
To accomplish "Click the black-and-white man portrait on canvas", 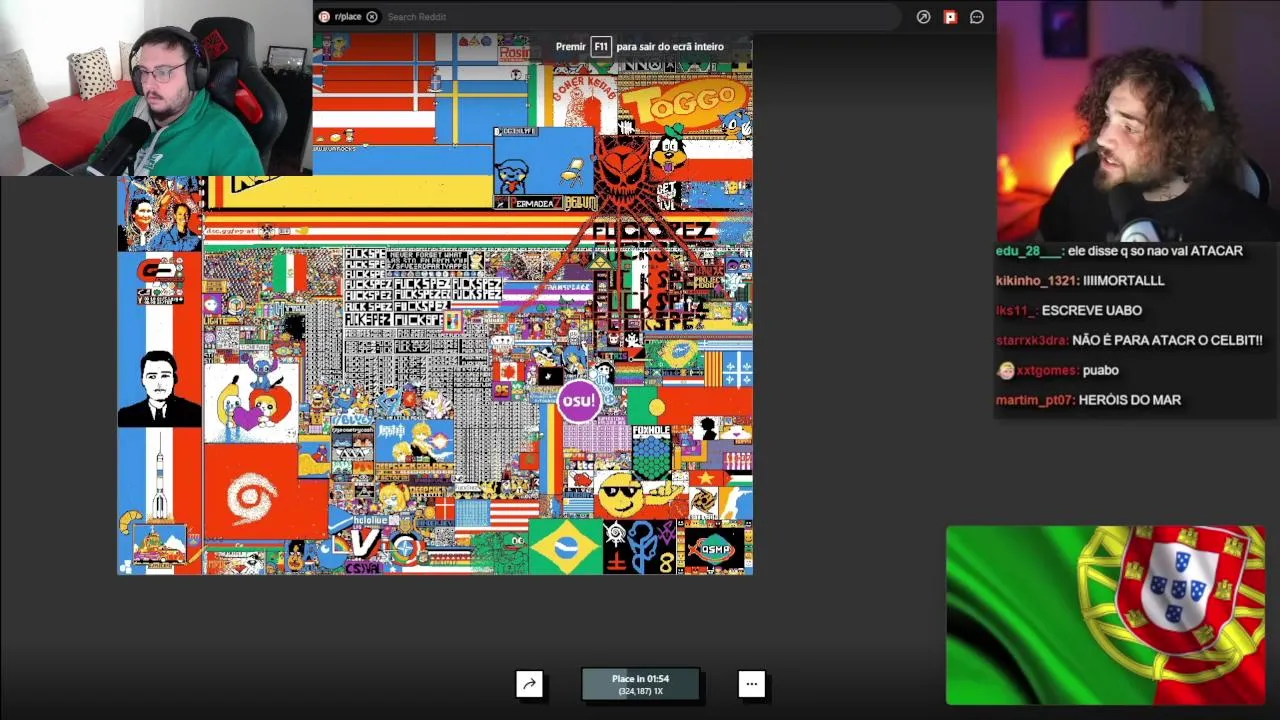I will click(x=159, y=388).
